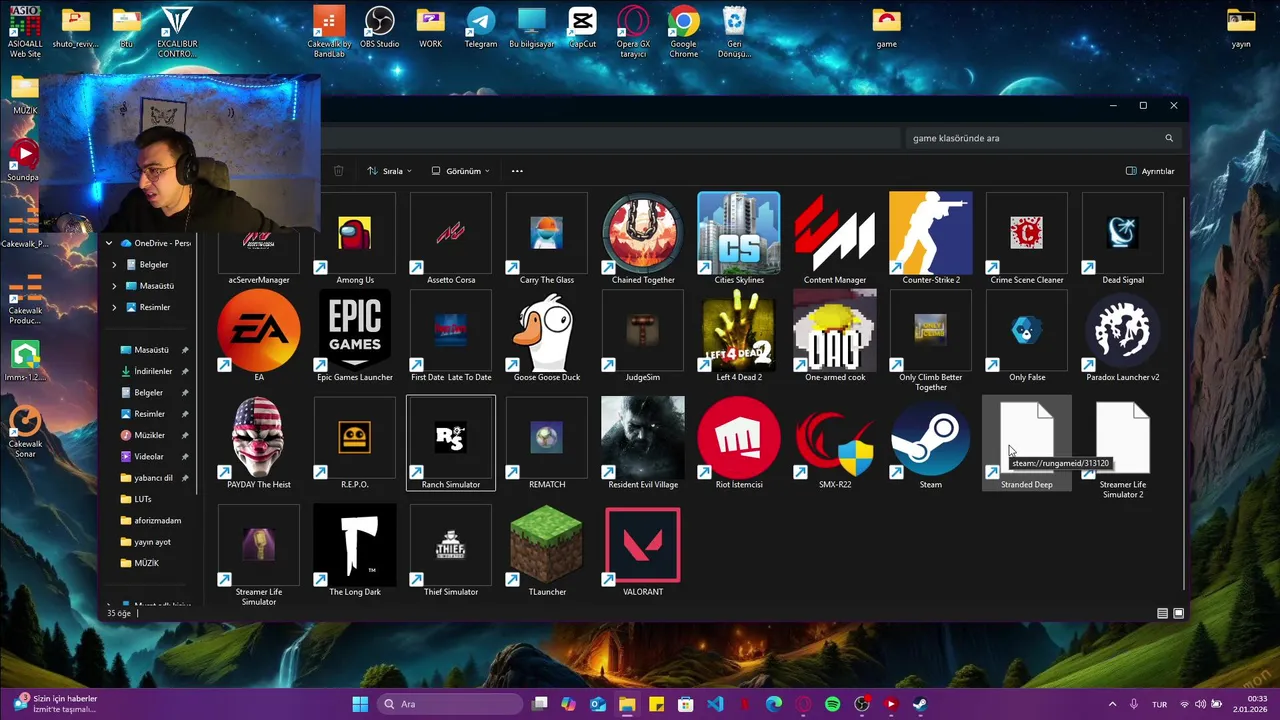1280x720 pixels.
Task: Open the Görünüm view dropdown
Action: tap(461, 171)
